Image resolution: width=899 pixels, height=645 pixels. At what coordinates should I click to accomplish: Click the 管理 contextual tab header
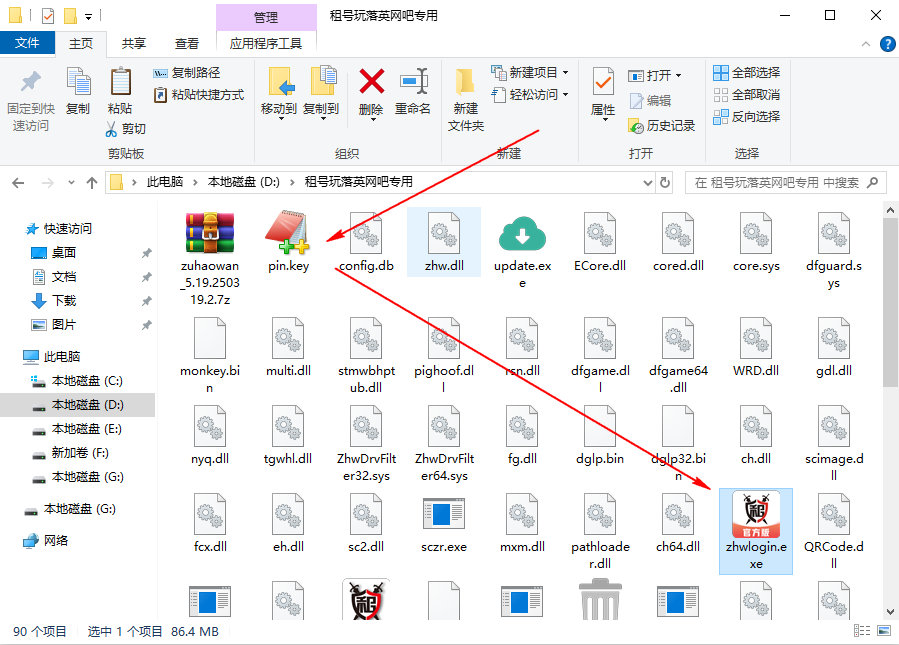point(266,17)
